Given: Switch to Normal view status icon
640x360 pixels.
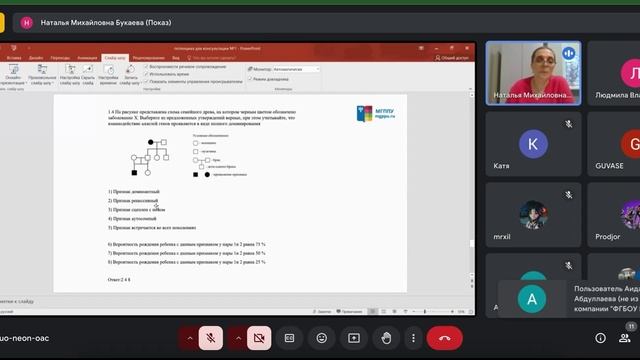Looking at the screenshot, I should point(372,311).
